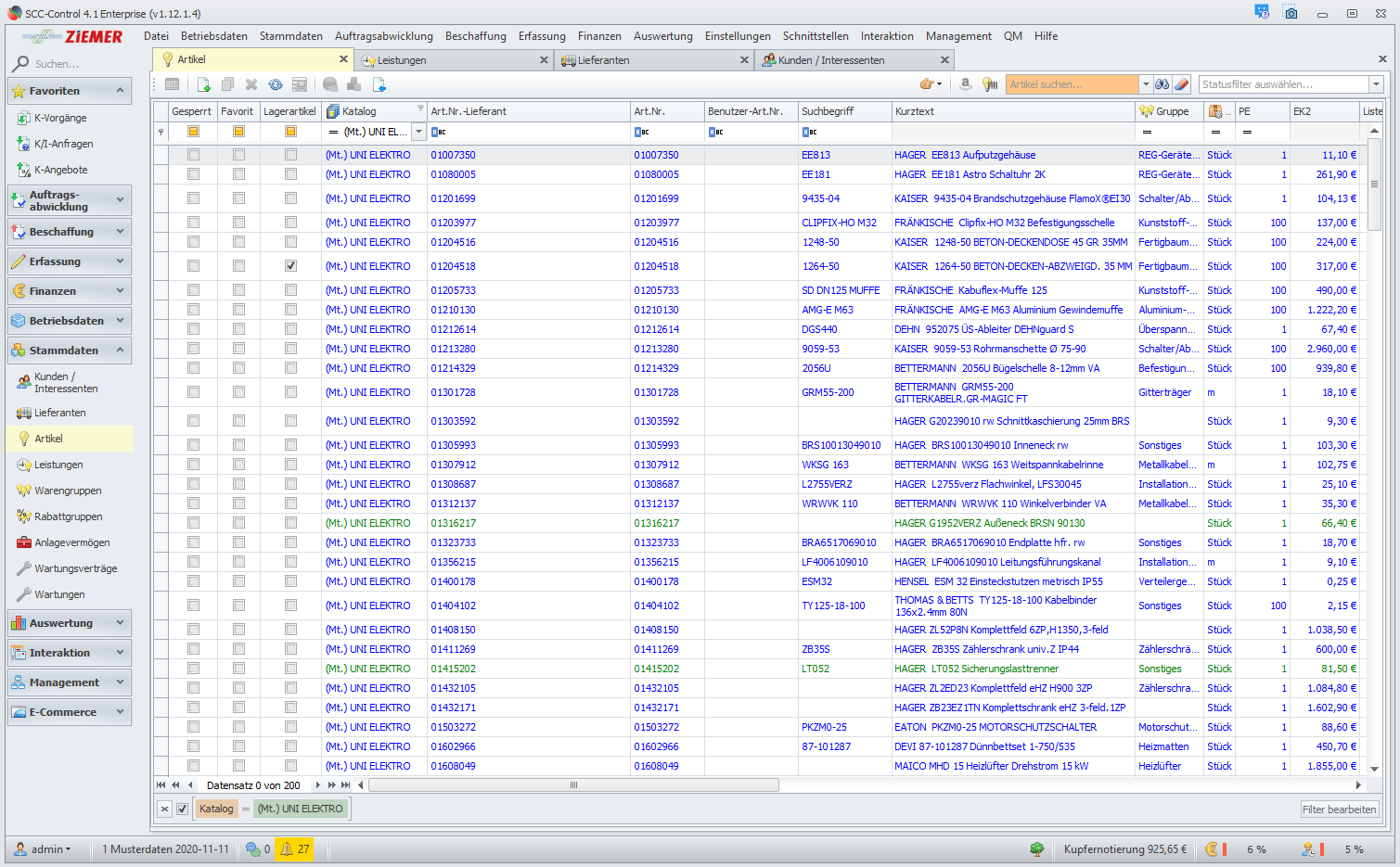1400x867 pixels.
Task: Check the Gesperrt box for article 01007350
Action: pos(193,155)
